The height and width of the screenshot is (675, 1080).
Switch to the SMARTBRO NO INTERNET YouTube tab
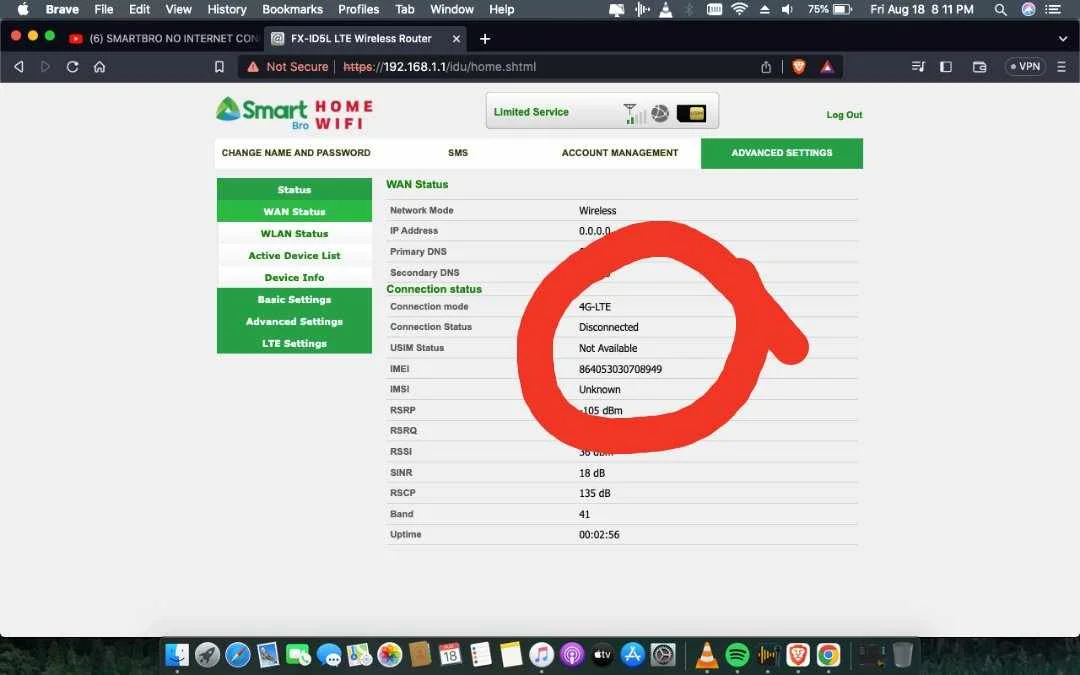(164, 39)
